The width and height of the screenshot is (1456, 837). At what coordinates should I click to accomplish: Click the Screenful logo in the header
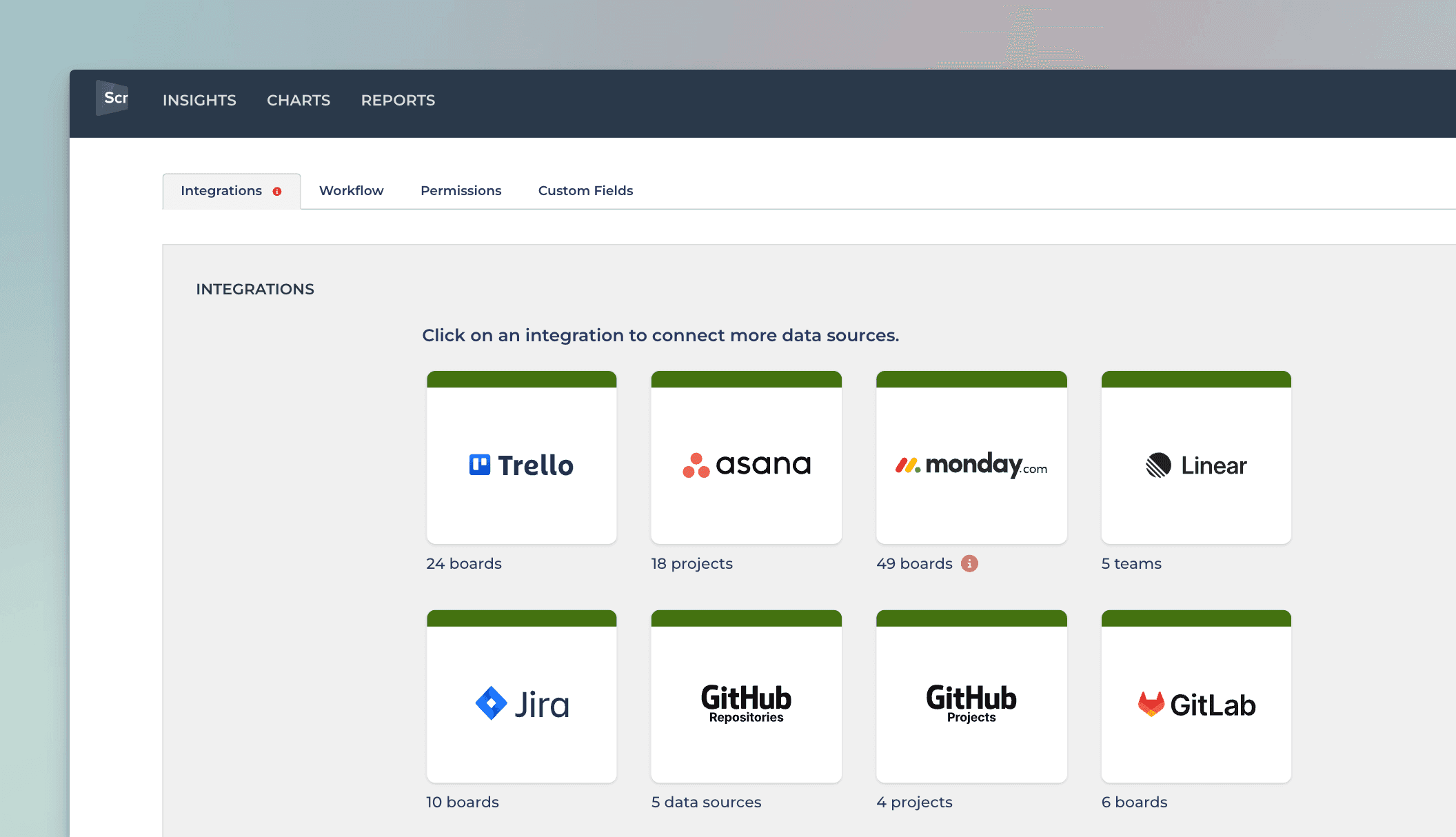point(112,98)
